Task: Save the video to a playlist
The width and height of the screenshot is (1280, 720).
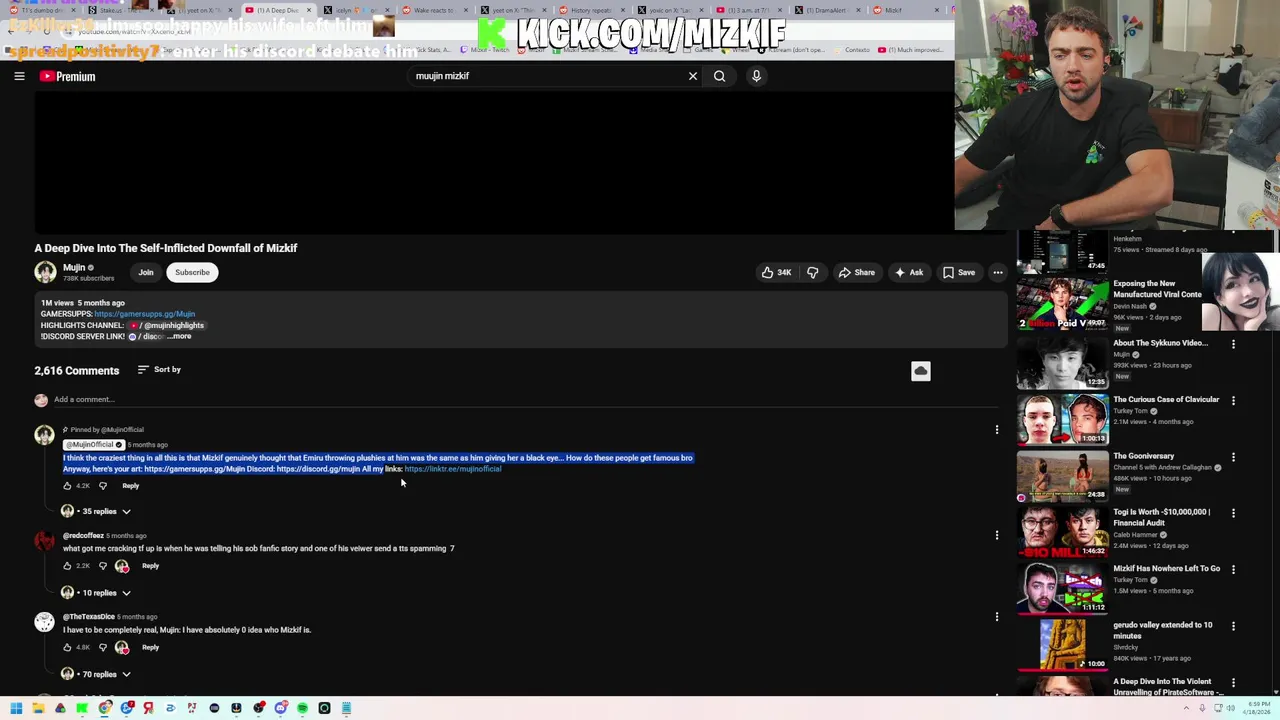Action: (x=958, y=272)
